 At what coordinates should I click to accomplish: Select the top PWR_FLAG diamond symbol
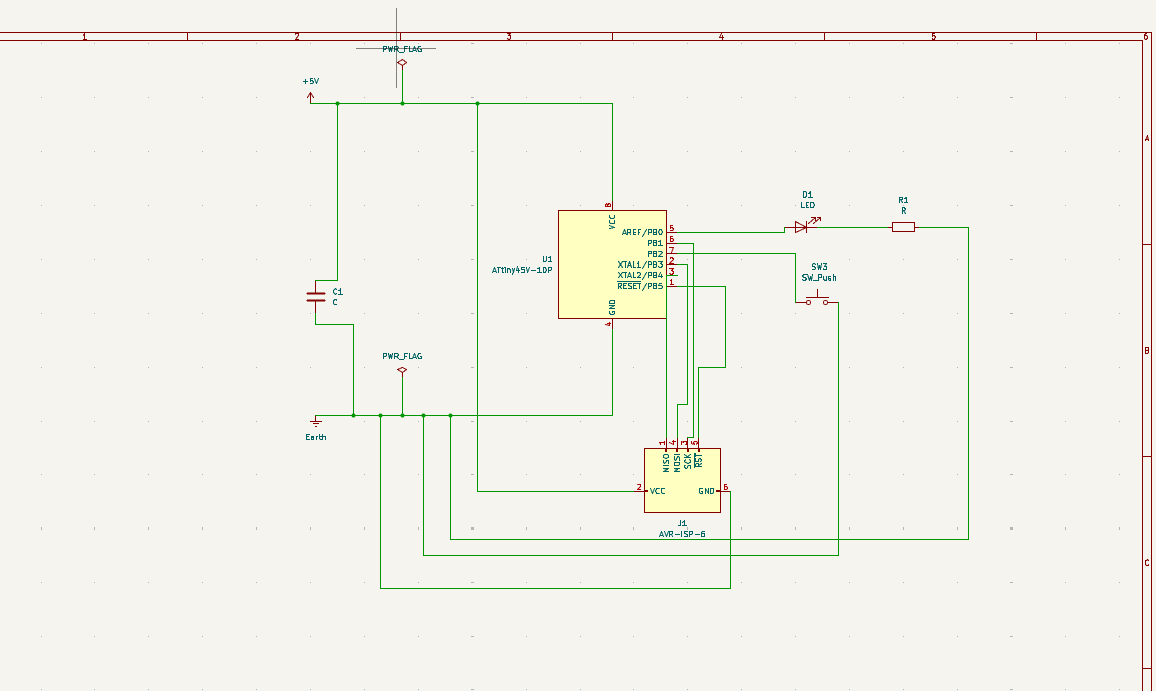tap(402, 63)
